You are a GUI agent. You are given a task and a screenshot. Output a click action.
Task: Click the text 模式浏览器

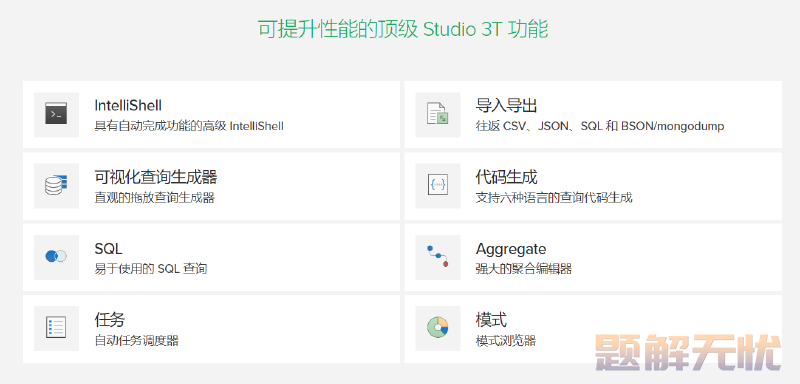[506, 340]
